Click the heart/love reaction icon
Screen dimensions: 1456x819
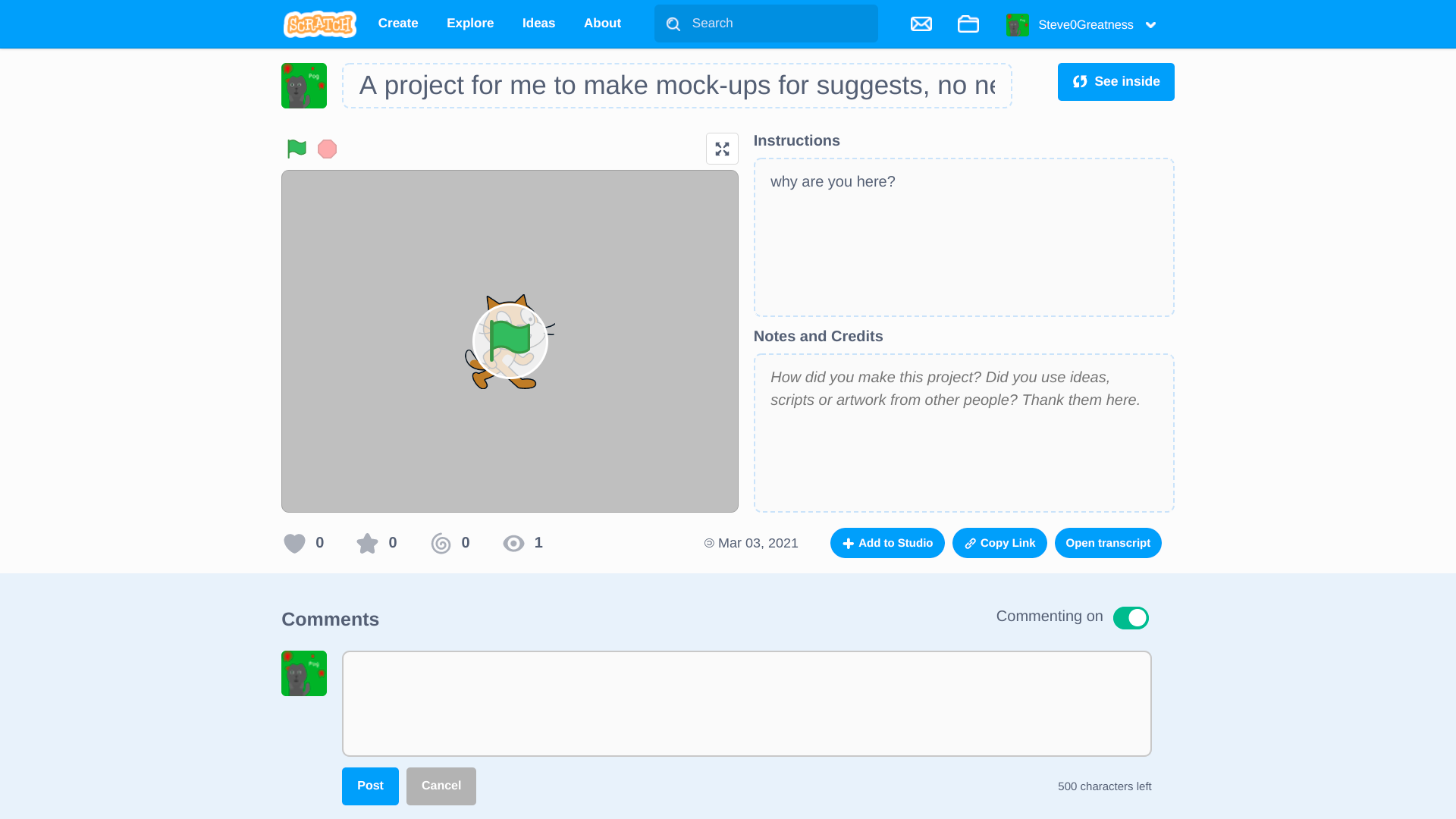[x=294, y=543]
